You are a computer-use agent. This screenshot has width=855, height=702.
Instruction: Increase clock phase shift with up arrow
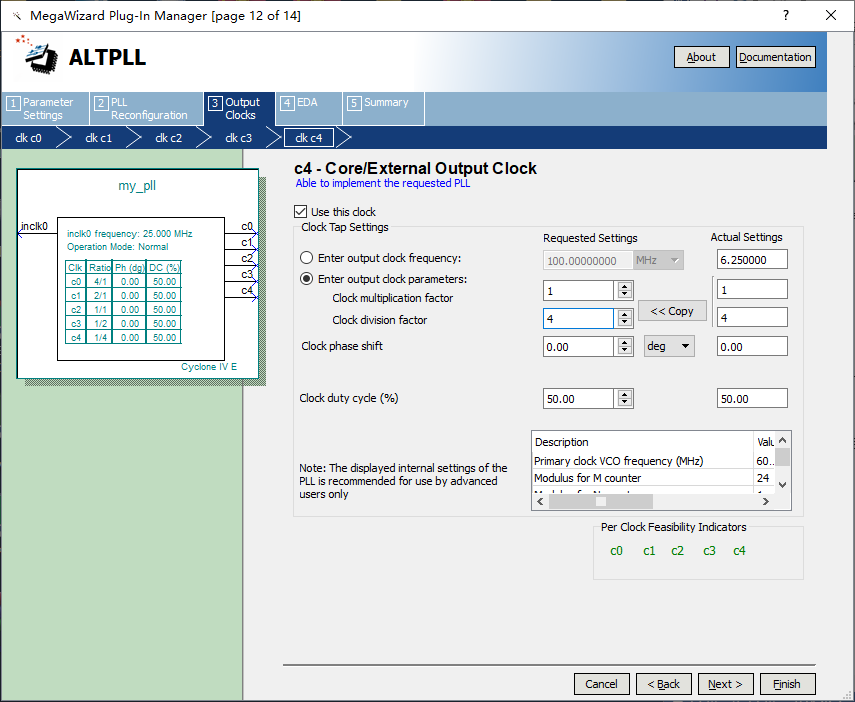625,342
